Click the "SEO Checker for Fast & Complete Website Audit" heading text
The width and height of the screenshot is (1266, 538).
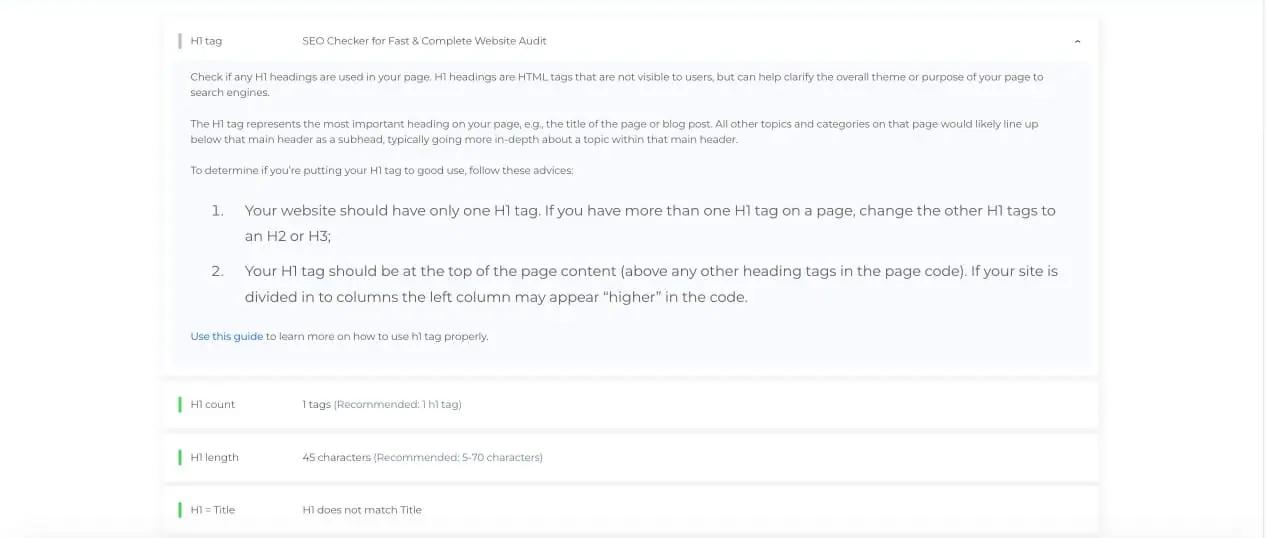[424, 41]
